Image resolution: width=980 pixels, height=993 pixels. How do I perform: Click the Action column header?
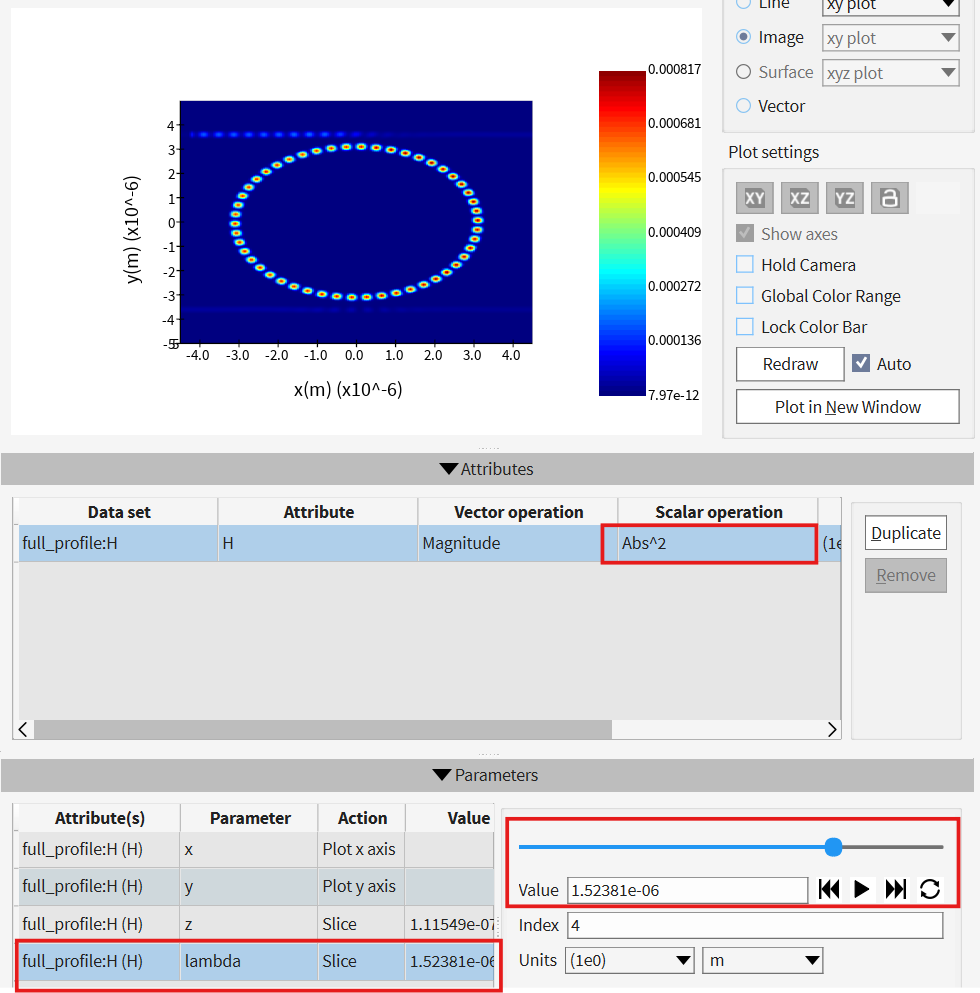click(x=362, y=818)
